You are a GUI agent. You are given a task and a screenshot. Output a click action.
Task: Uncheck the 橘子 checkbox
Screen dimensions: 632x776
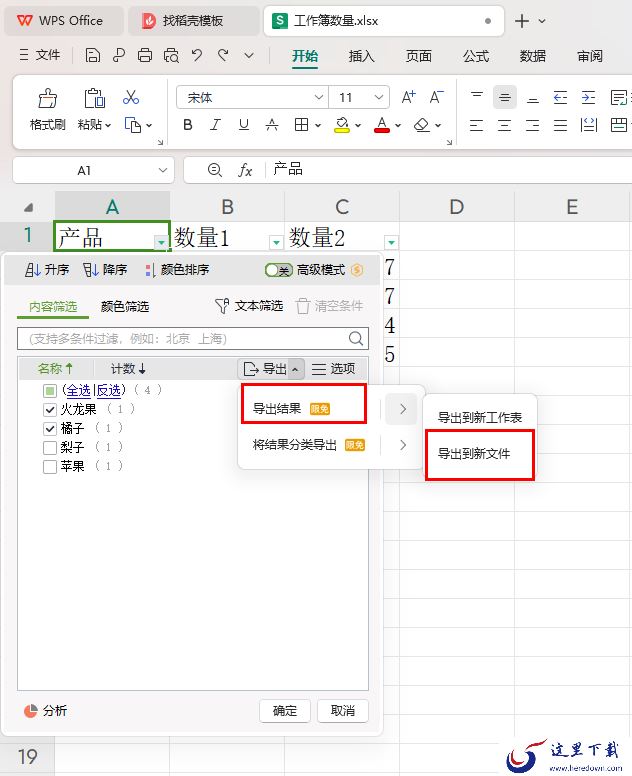tap(49, 428)
